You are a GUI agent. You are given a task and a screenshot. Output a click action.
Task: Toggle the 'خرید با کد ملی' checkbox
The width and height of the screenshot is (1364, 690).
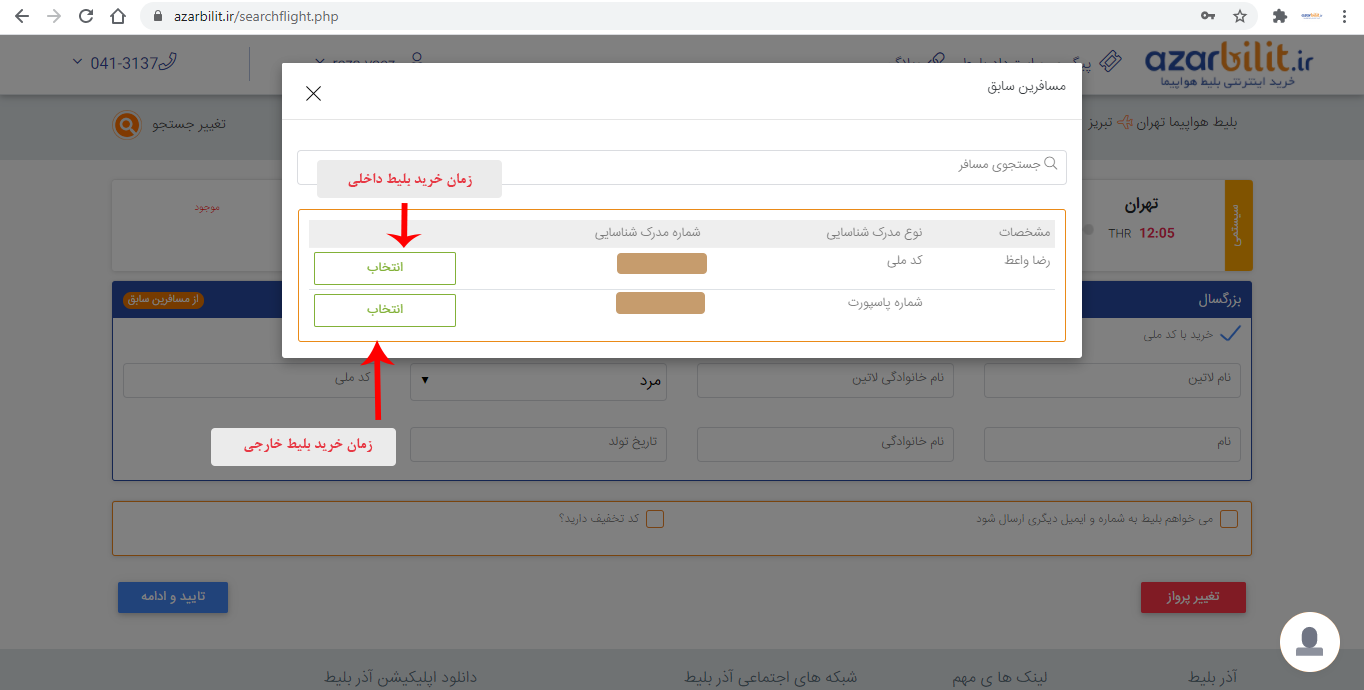[x=1230, y=334]
